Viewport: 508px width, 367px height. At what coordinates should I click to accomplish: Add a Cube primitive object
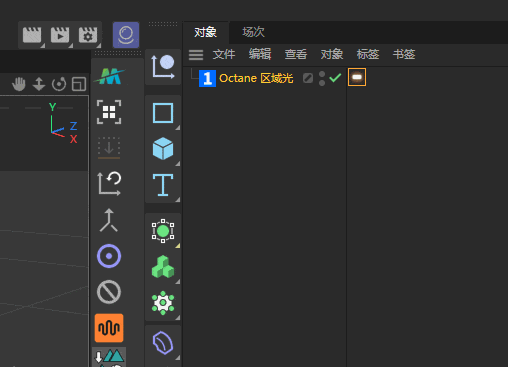[x=163, y=148]
